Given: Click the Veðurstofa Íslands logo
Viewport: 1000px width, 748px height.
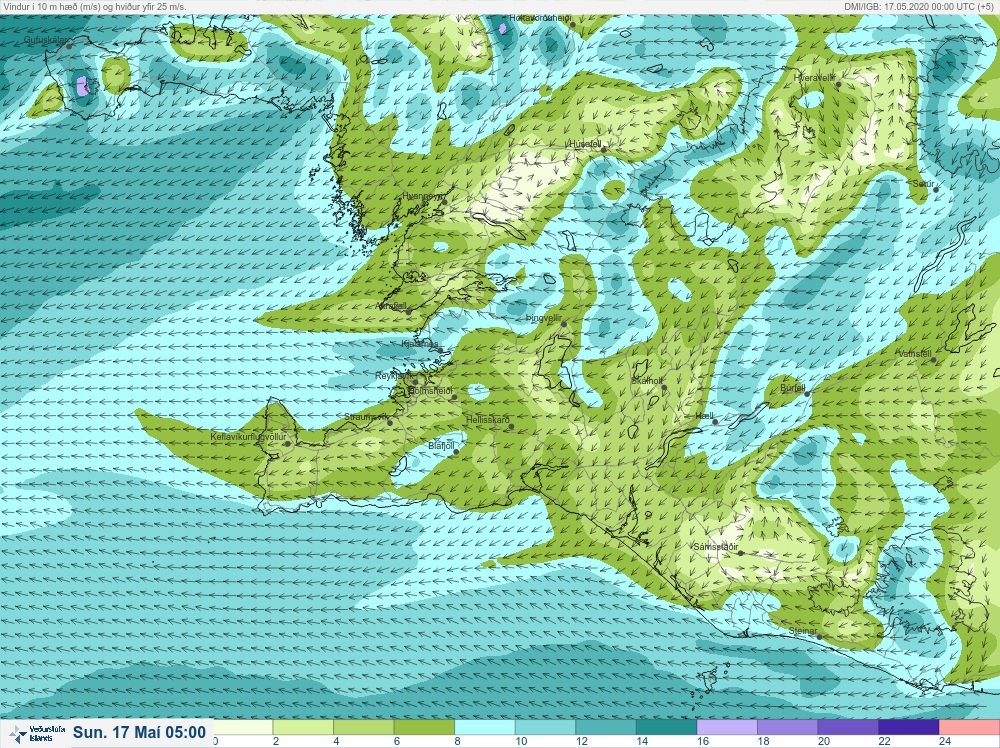Looking at the screenshot, I should tap(36, 733).
